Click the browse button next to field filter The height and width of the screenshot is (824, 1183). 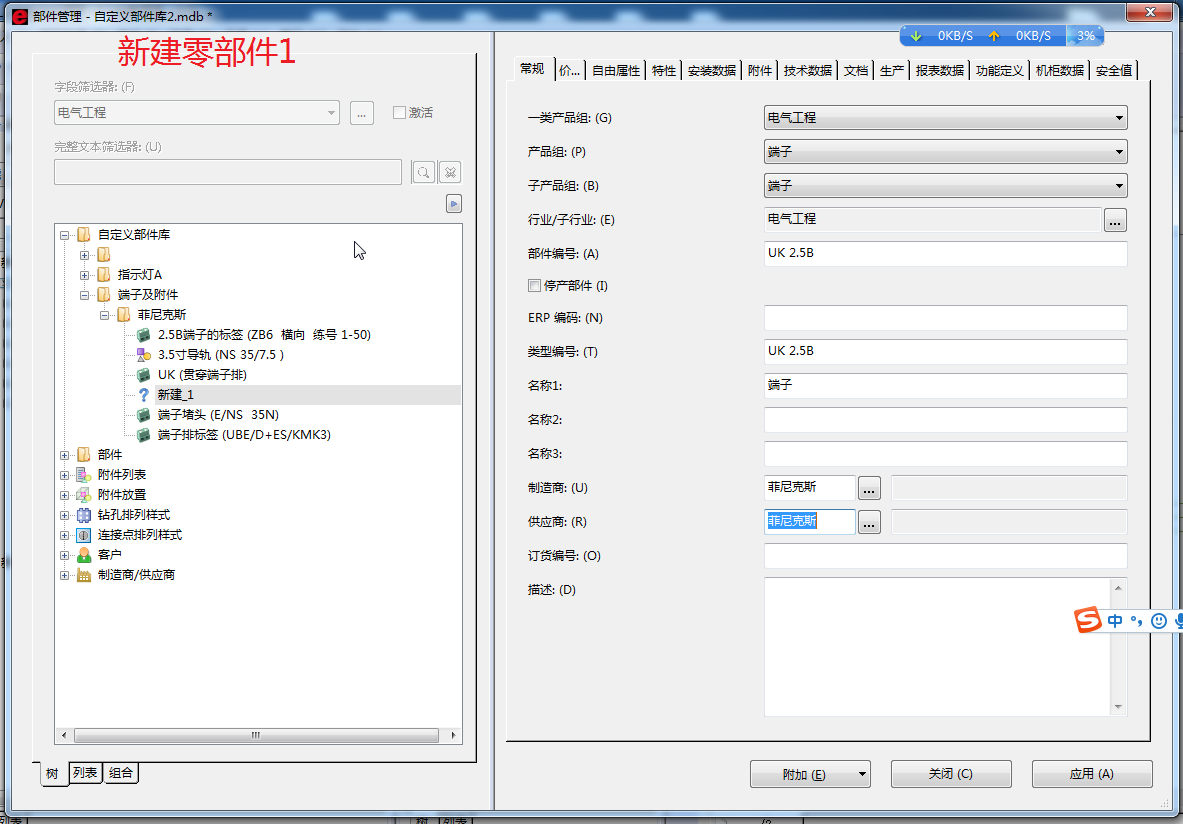tap(363, 113)
